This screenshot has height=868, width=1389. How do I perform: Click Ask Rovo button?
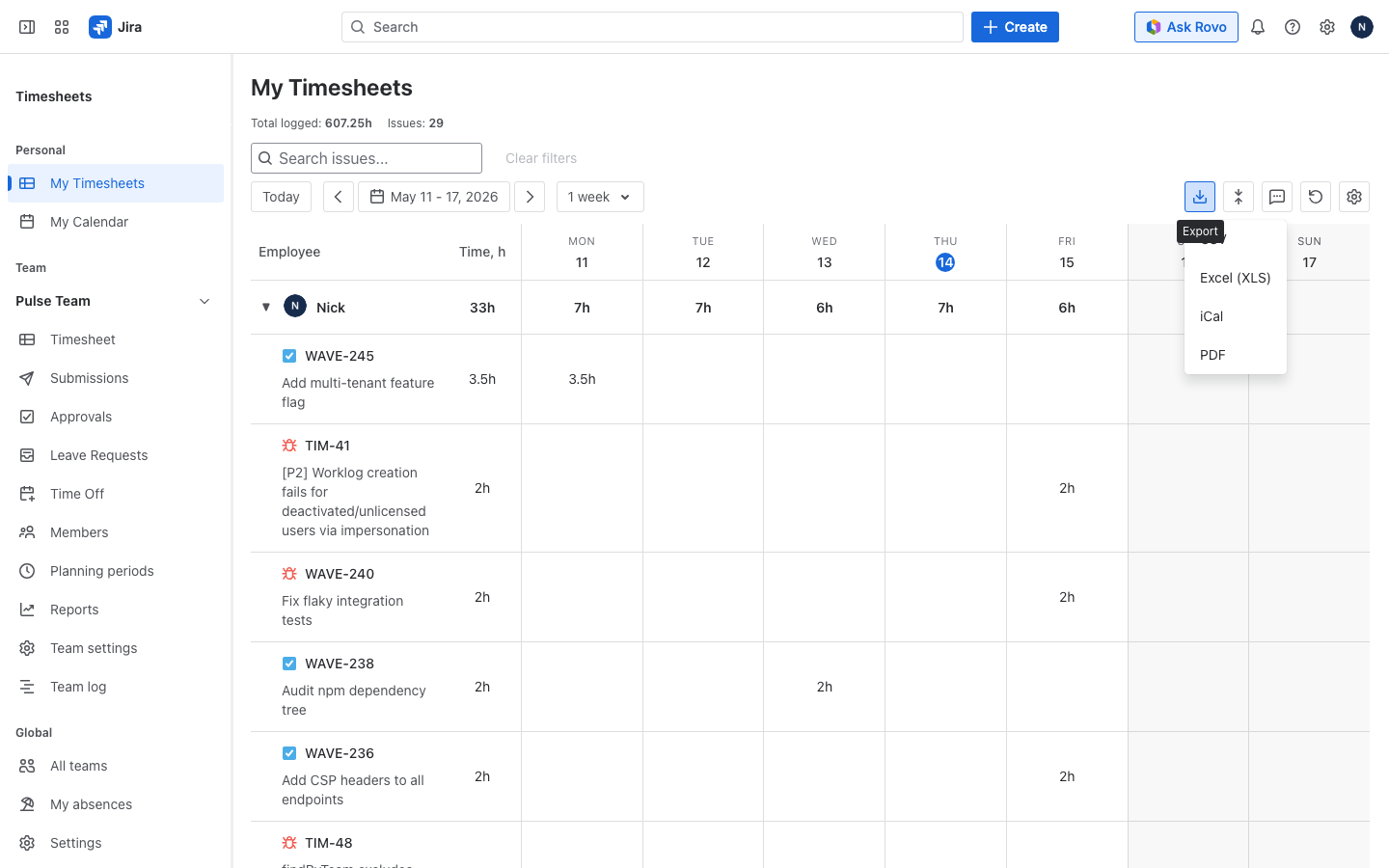click(1186, 27)
